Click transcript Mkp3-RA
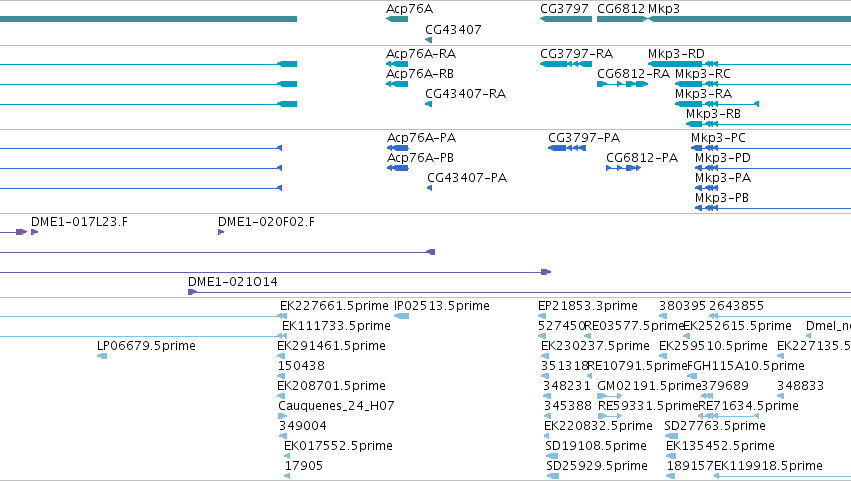 (x=717, y=104)
